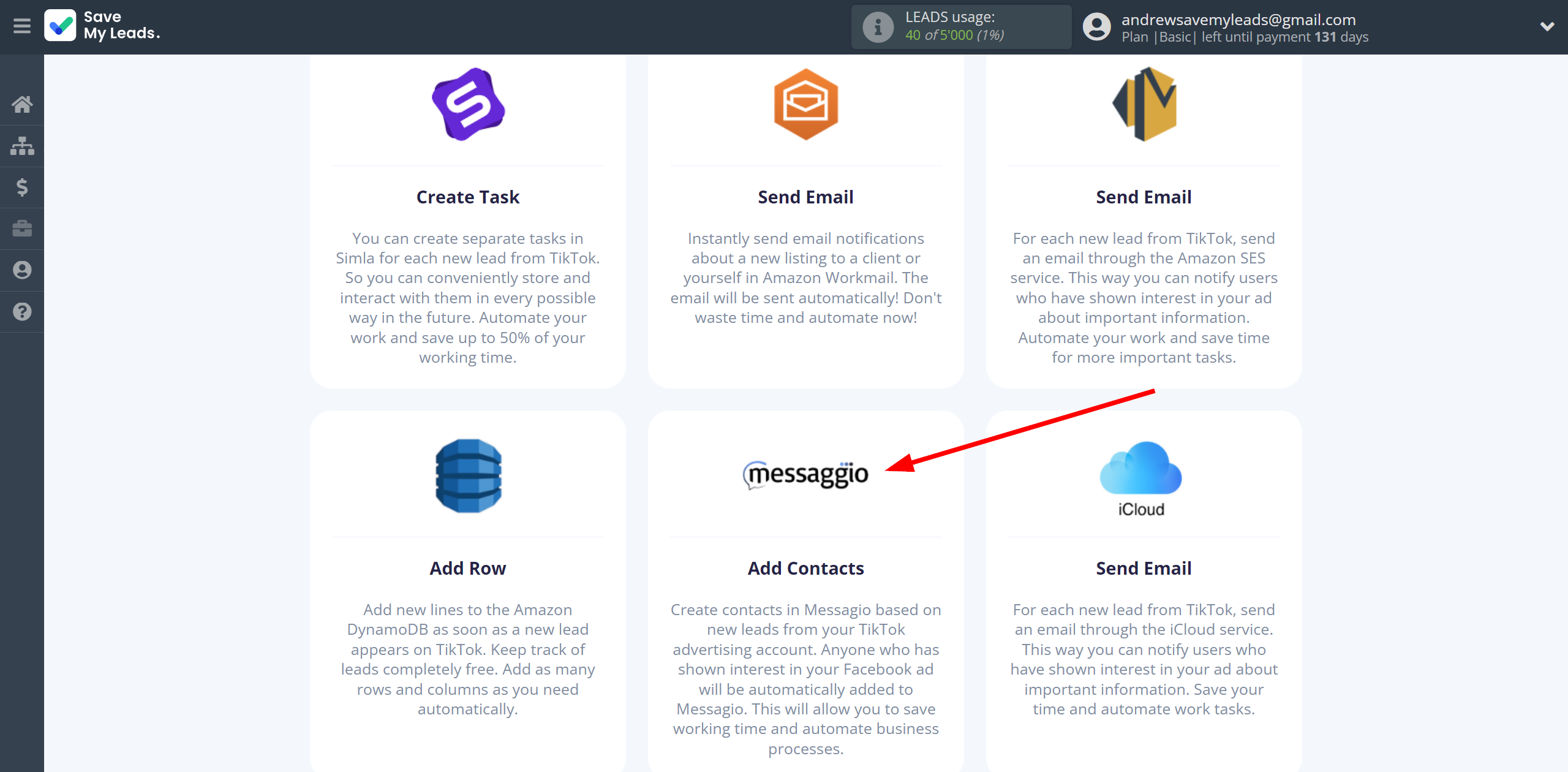Click the Save My Leads logo
The width and height of the screenshot is (1568, 772).
102,26
